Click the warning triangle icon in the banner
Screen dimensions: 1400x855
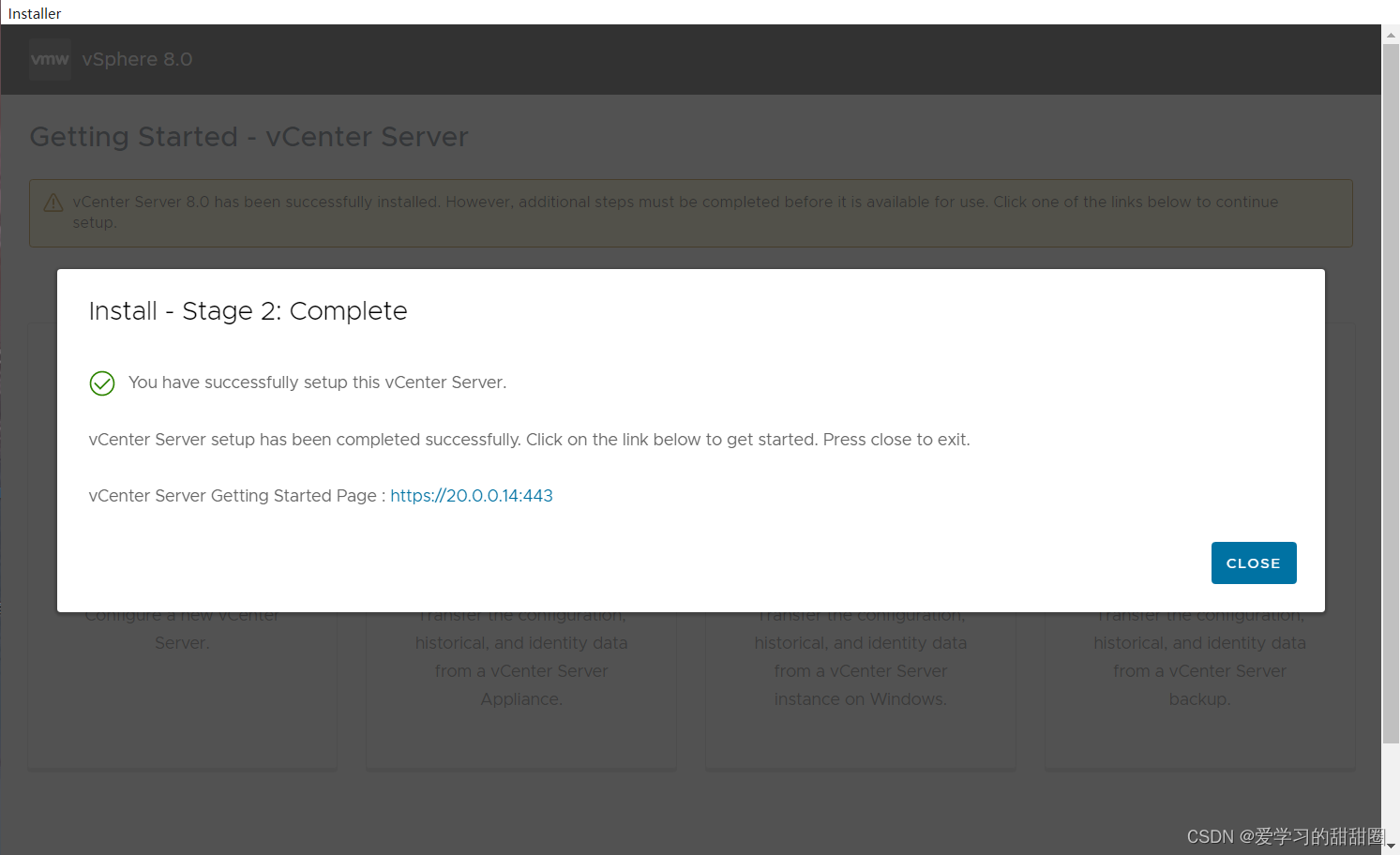pyautogui.click(x=53, y=202)
